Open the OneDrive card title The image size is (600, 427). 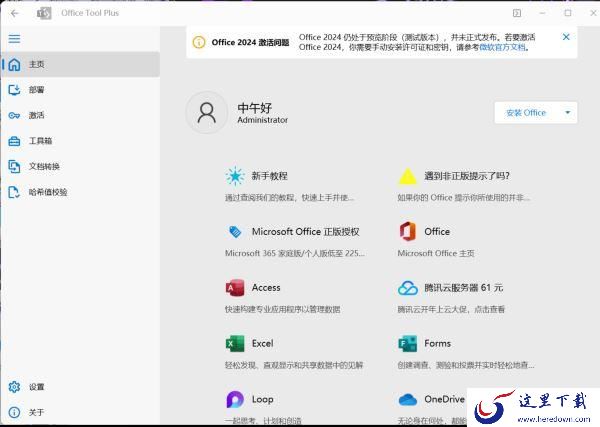pos(445,399)
